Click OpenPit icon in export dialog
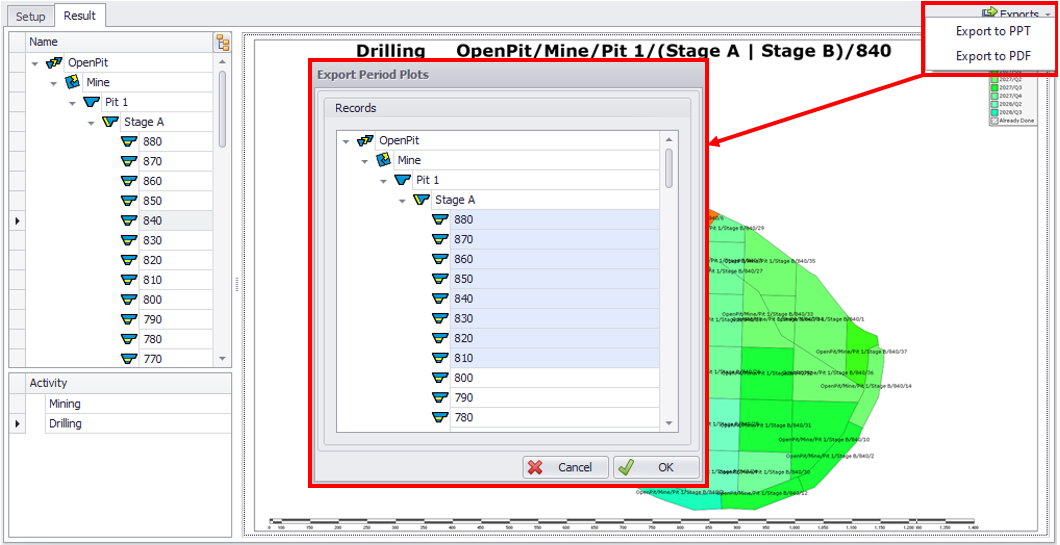The width and height of the screenshot is (1060, 545). point(365,141)
